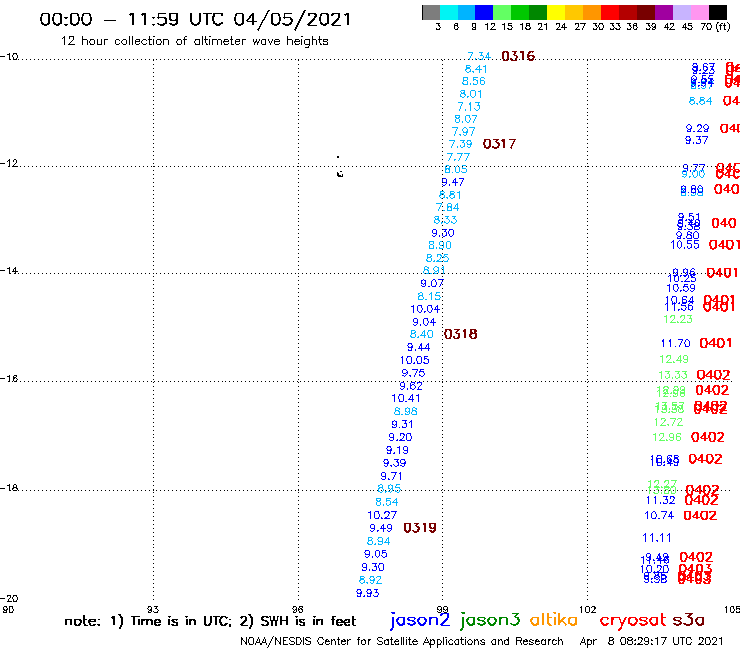Click wave height value "8.92"

tap(370, 580)
